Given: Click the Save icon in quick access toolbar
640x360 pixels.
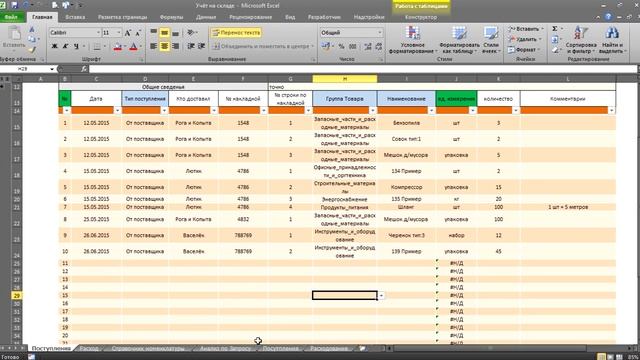Looking at the screenshot, I should pyautogui.click(x=15, y=5).
